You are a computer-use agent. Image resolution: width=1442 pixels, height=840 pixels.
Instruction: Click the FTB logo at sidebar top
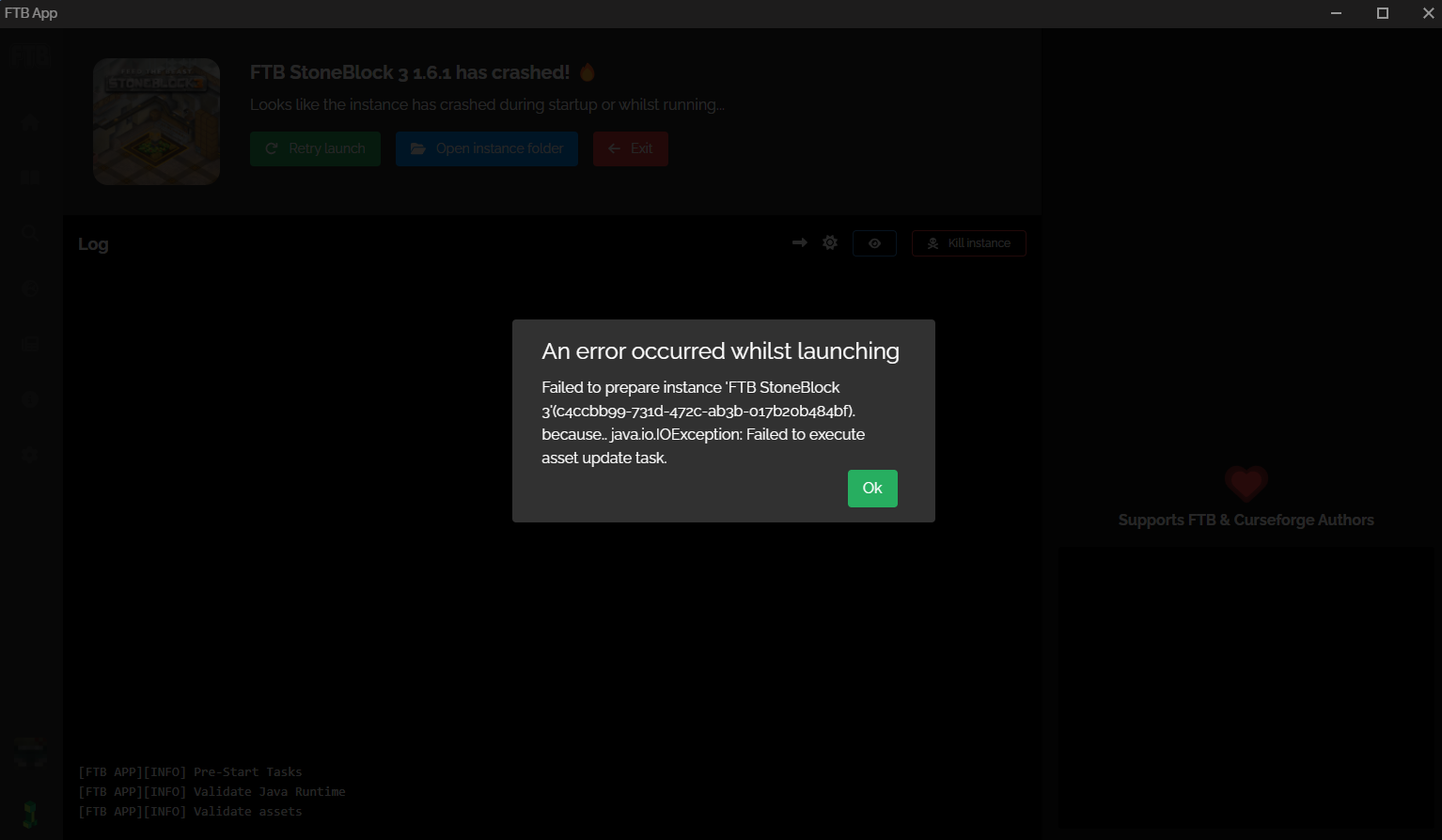coord(31,54)
